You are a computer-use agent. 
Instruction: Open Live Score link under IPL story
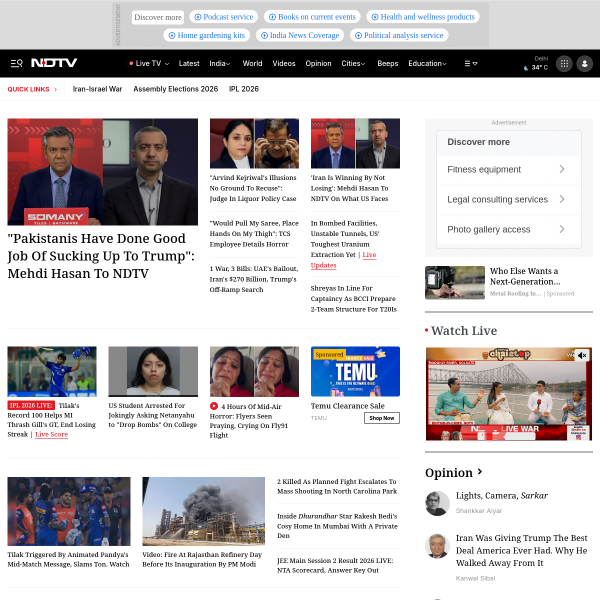click(51, 434)
